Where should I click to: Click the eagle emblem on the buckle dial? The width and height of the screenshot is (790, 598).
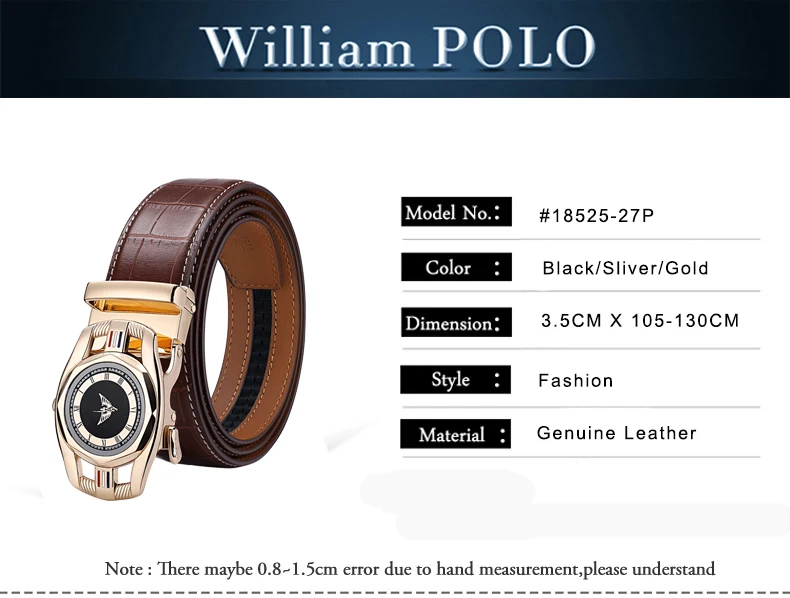click(106, 408)
